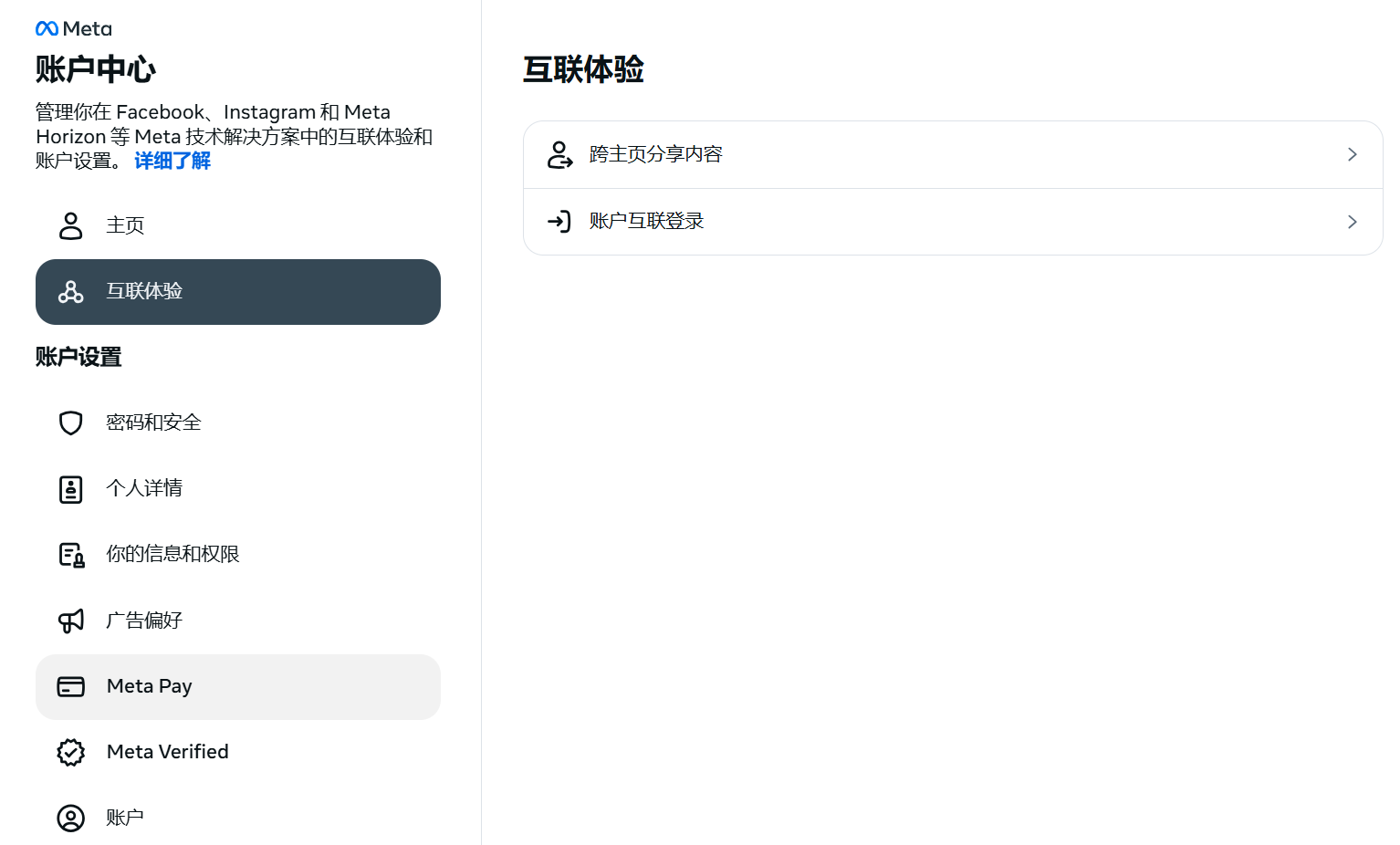Click the share profile icon in 跨主页分享内容
The height and width of the screenshot is (845, 1400).
[x=559, y=155]
